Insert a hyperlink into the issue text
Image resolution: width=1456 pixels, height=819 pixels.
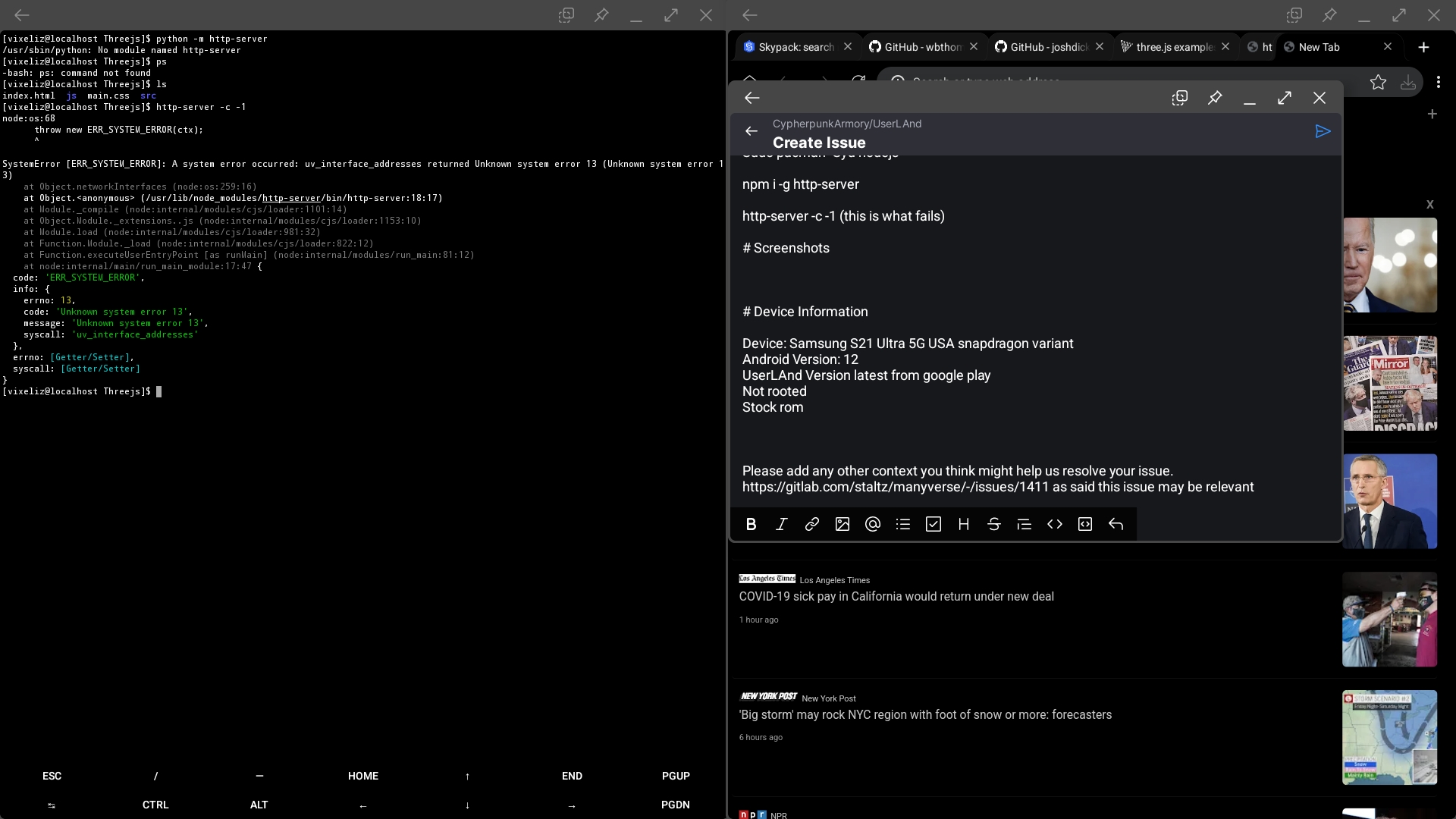pos(812,524)
